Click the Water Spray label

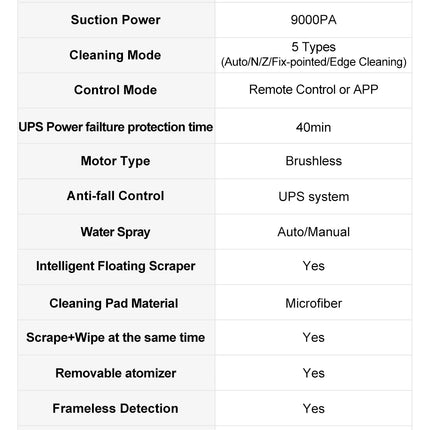tap(115, 232)
